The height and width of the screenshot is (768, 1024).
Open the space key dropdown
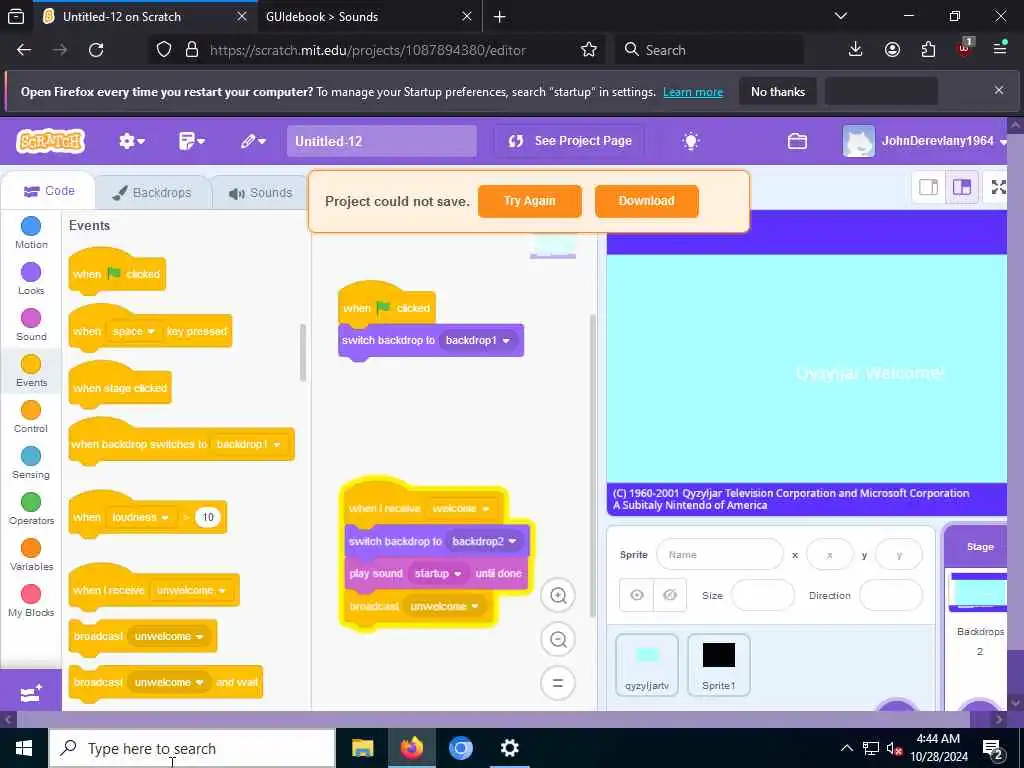133,332
